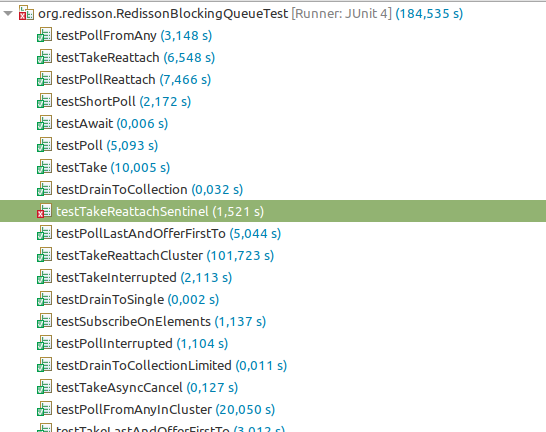The width and height of the screenshot is (546, 432).
Task: Select testTakeReattachCluster (101,723 s) row
Action: tap(165, 256)
